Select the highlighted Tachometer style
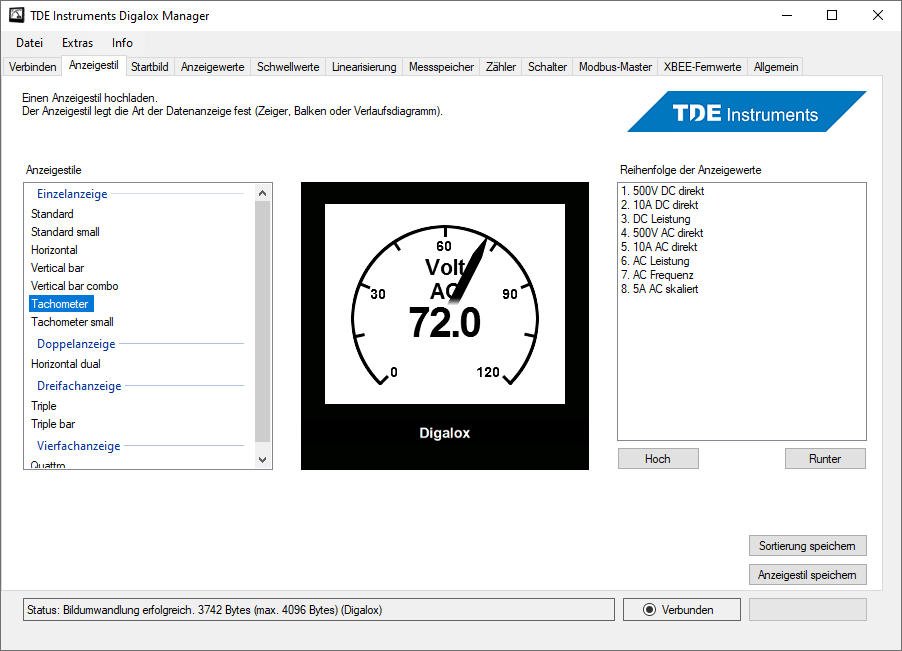Screen dimensions: 902x651 click(61, 304)
